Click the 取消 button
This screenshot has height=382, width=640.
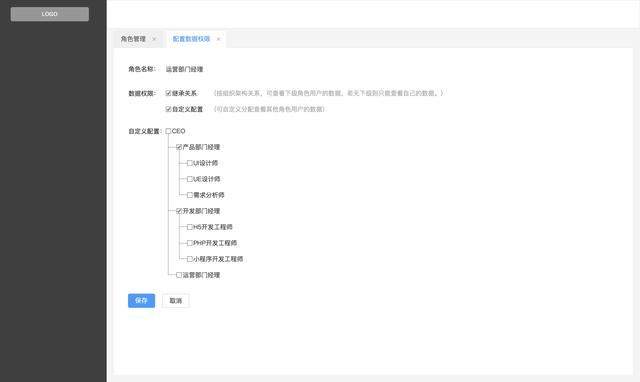coord(176,300)
